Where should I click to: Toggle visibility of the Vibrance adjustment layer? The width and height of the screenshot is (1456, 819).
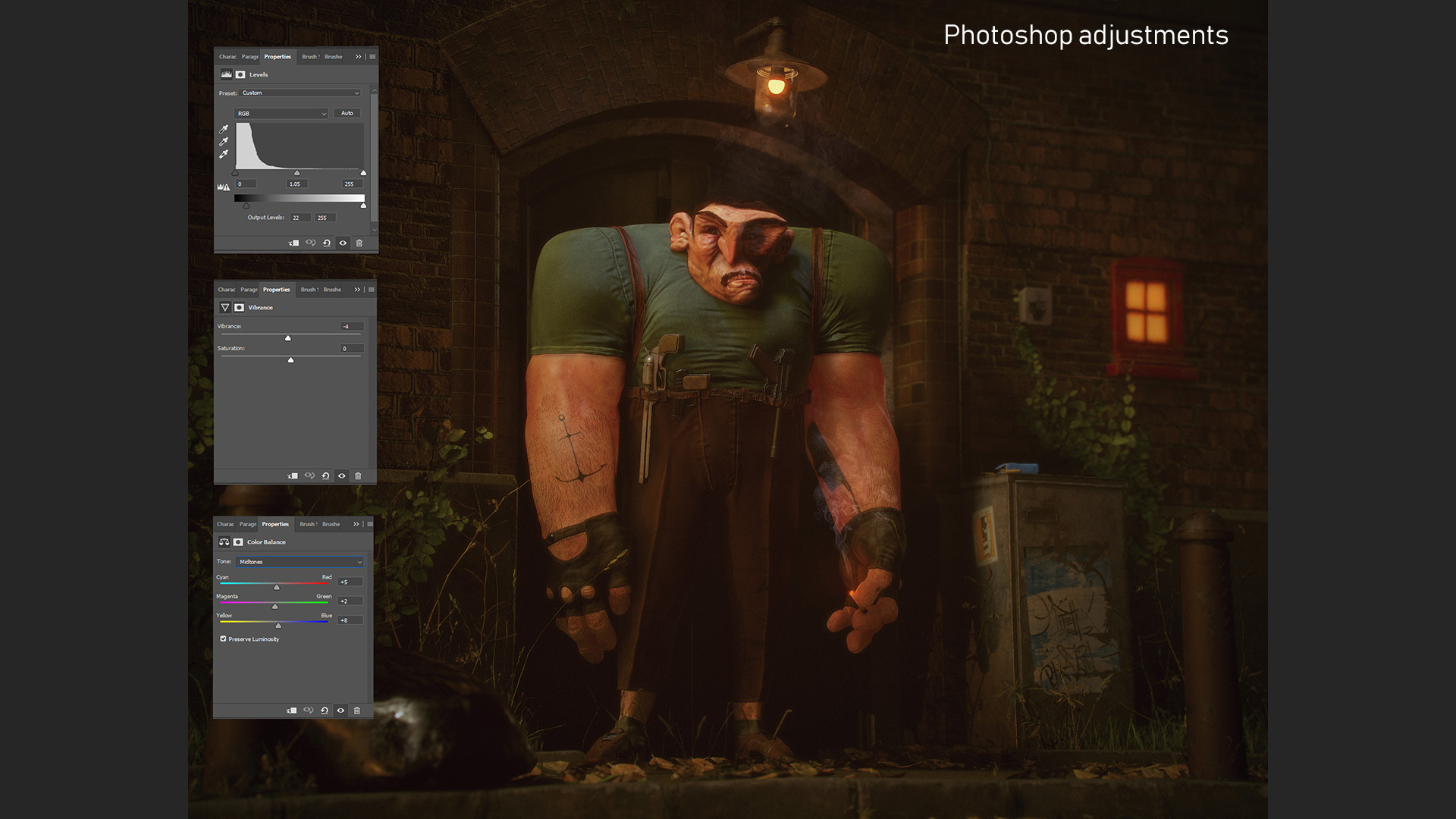(x=342, y=476)
